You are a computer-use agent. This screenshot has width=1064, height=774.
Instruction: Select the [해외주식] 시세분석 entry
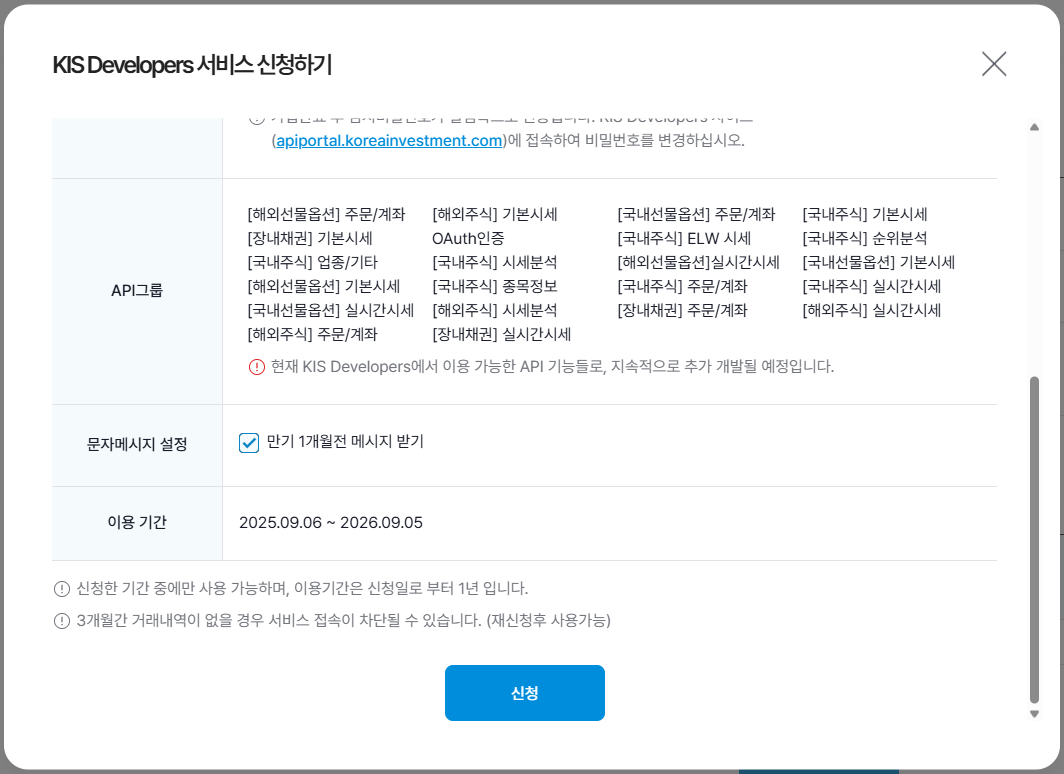(x=495, y=311)
